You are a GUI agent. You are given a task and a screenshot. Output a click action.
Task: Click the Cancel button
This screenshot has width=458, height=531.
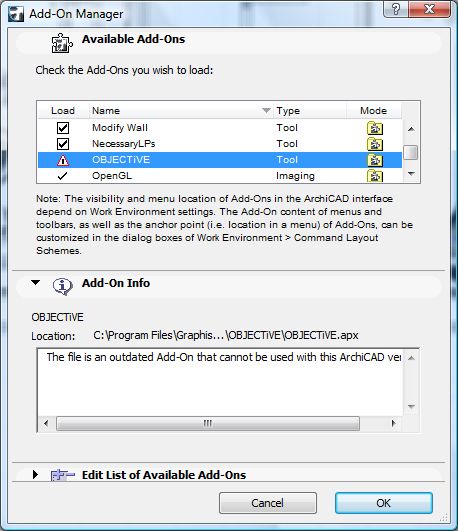(268, 503)
